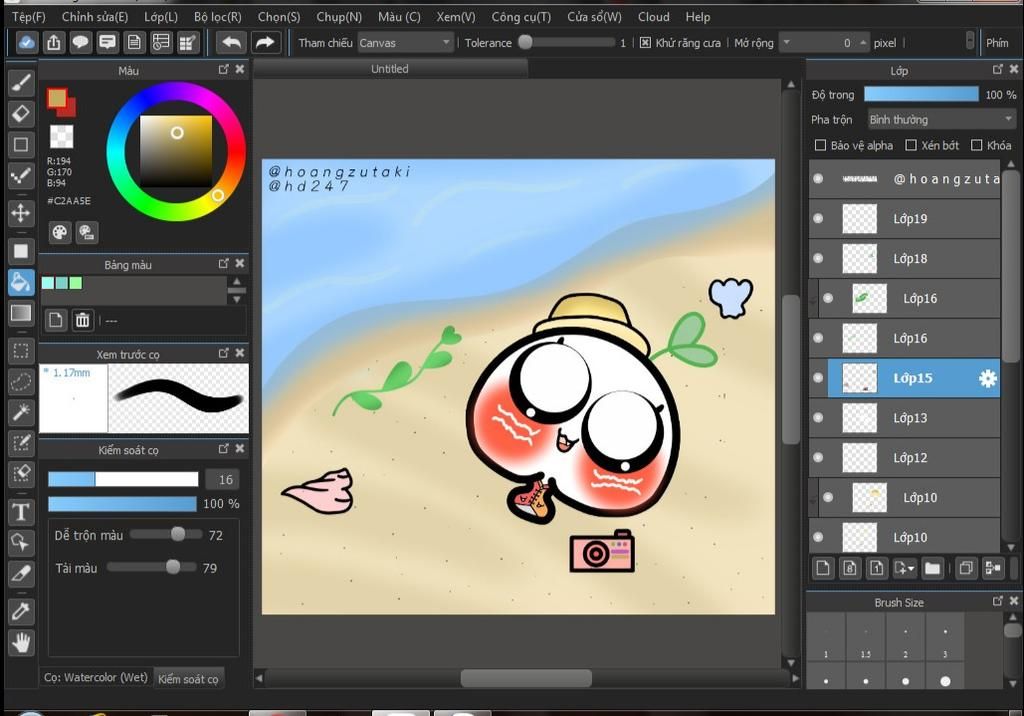Open the Cửa sổ(W) menu
The width and height of the screenshot is (1024, 716).
[594, 17]
